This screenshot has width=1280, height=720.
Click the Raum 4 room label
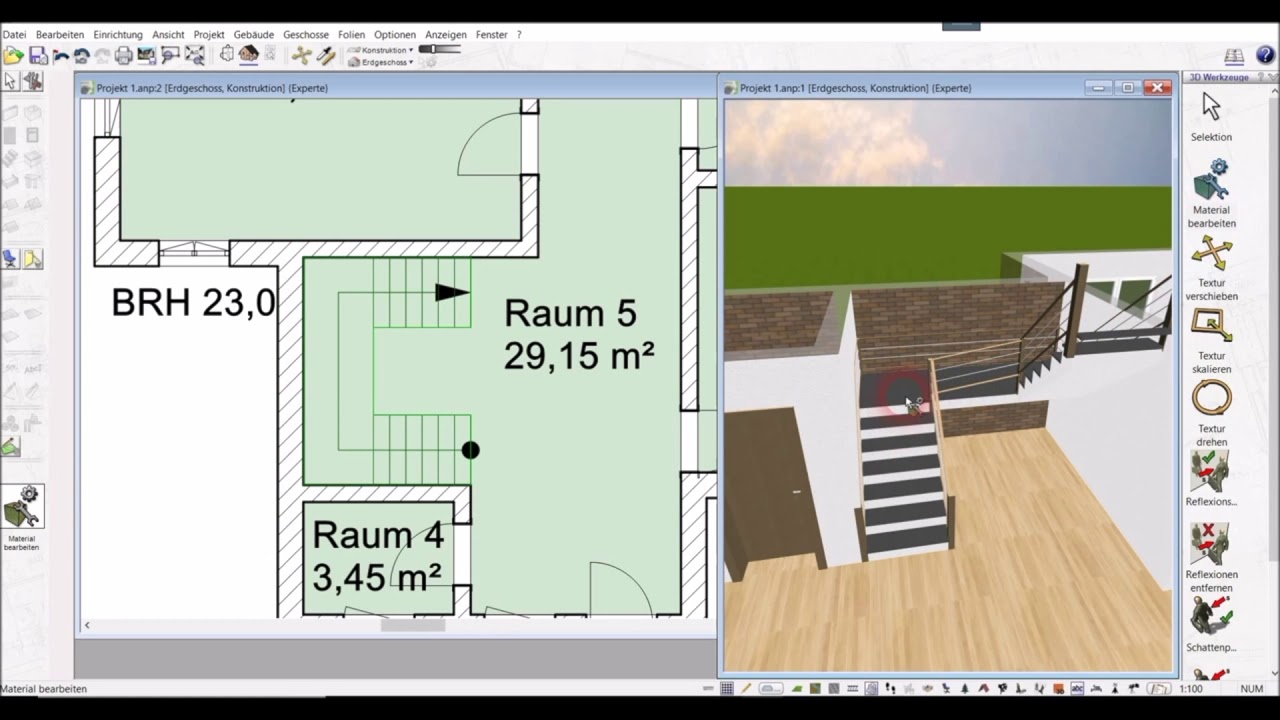pos(377,535)
